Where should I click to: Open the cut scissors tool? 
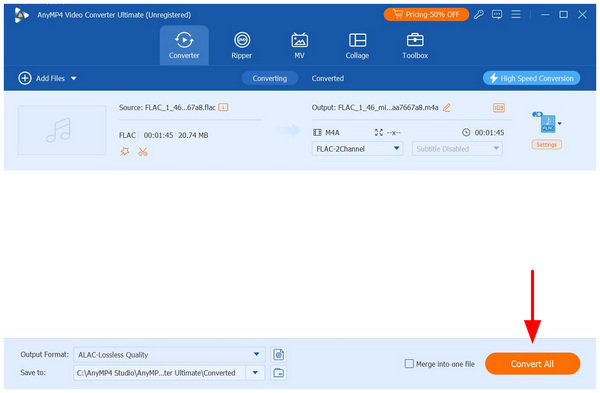point(143,152)
